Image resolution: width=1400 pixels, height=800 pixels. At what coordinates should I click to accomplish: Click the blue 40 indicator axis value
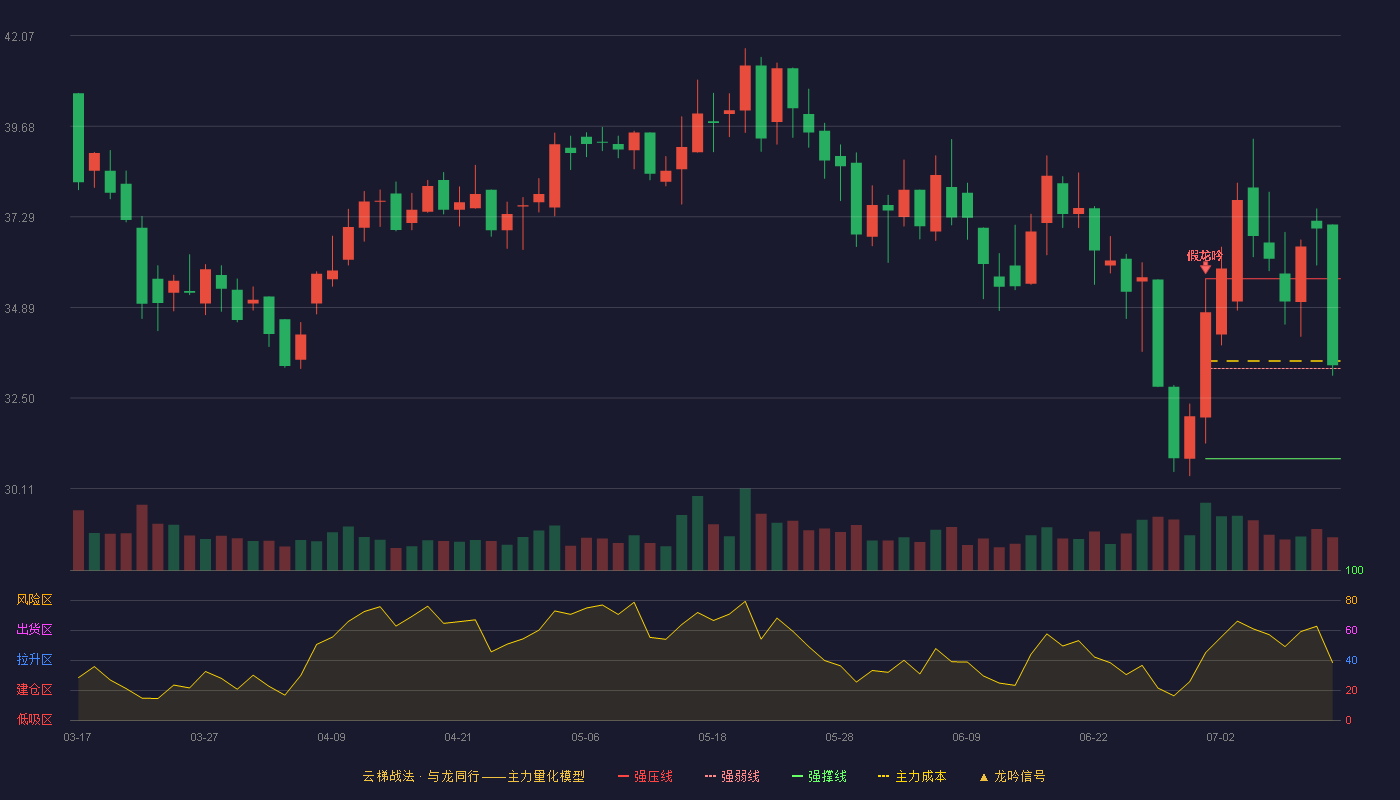[x=1351, y=660]
